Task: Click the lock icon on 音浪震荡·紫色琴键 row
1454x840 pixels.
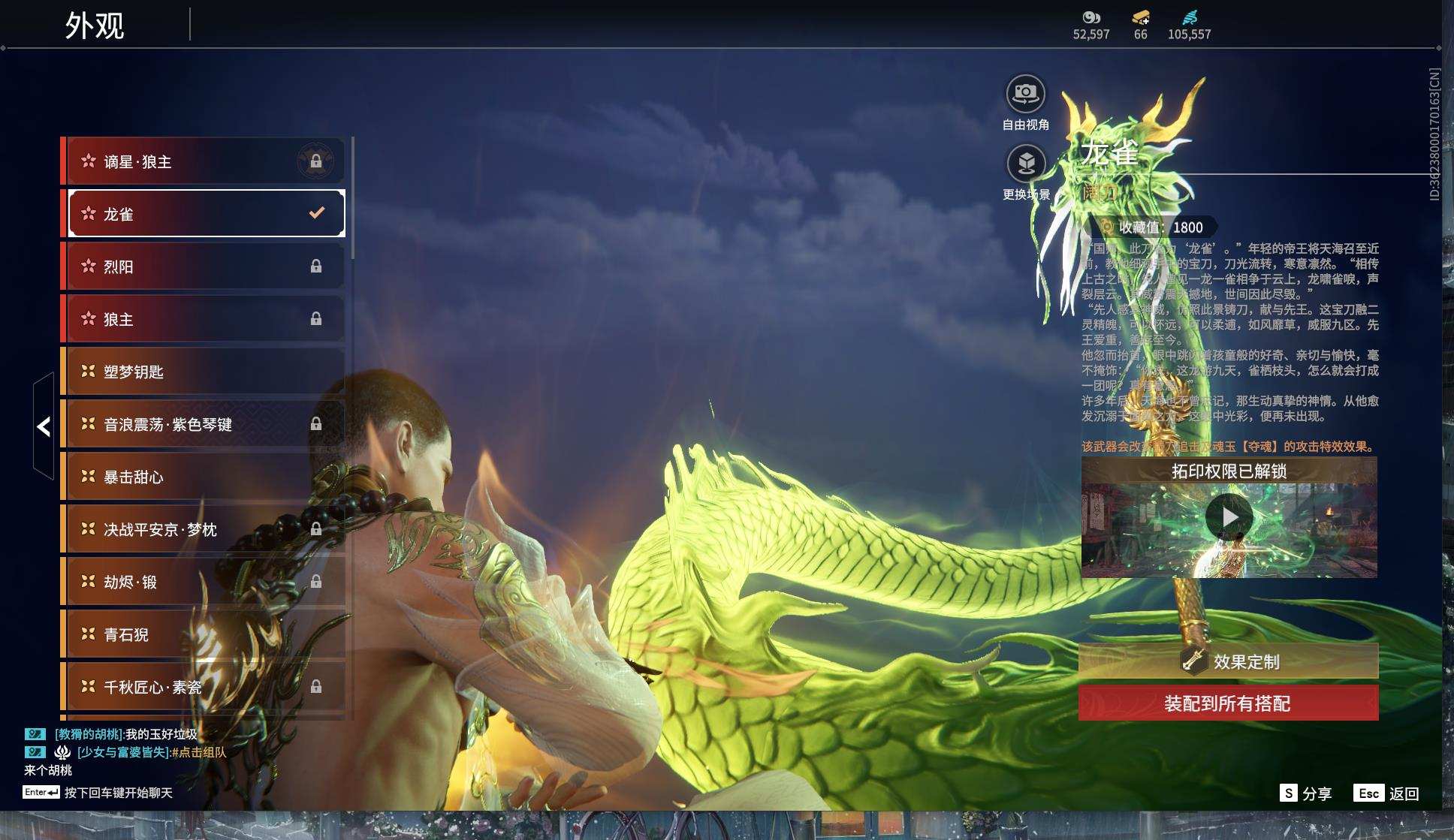Action: [316, 424]
